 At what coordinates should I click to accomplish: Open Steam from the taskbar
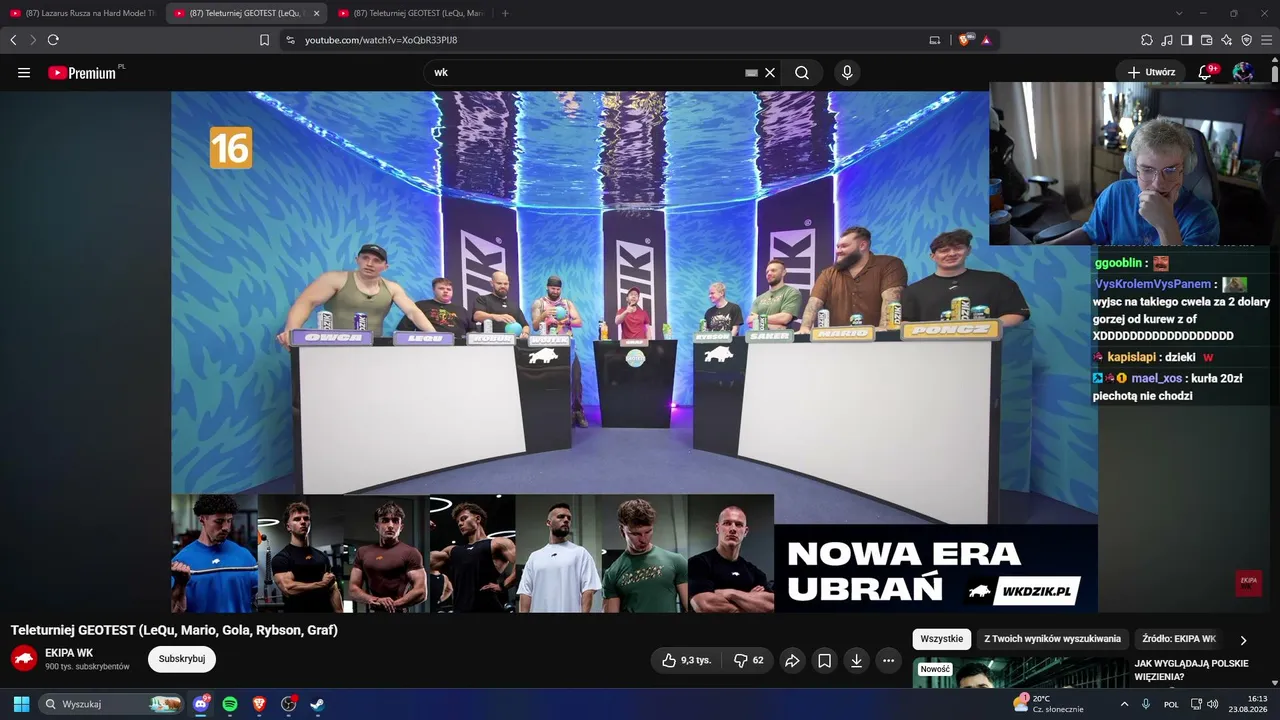tap(317, 704)
